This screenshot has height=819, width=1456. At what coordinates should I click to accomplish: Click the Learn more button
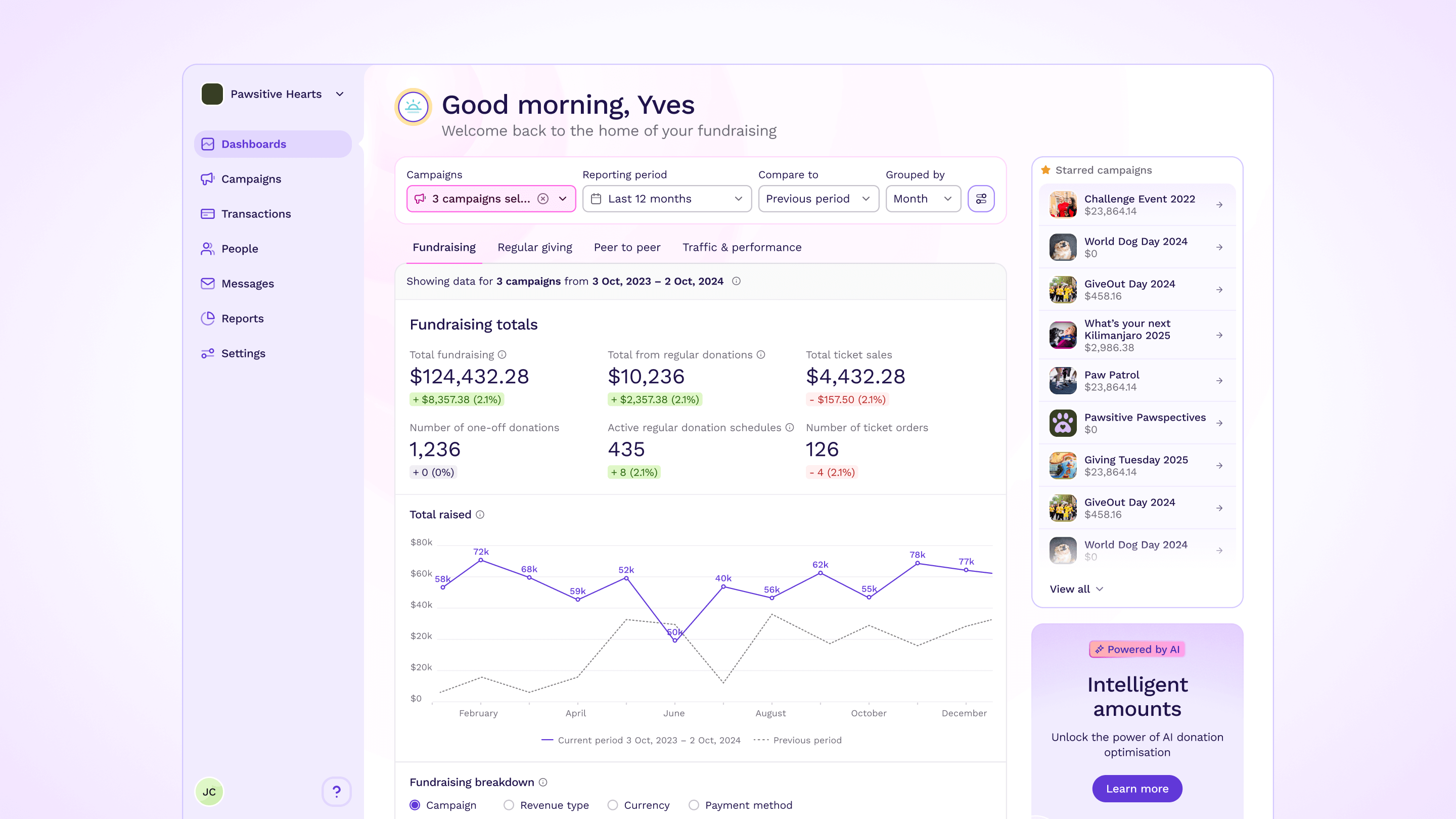pyautogui.click(x=1136, y=789)
